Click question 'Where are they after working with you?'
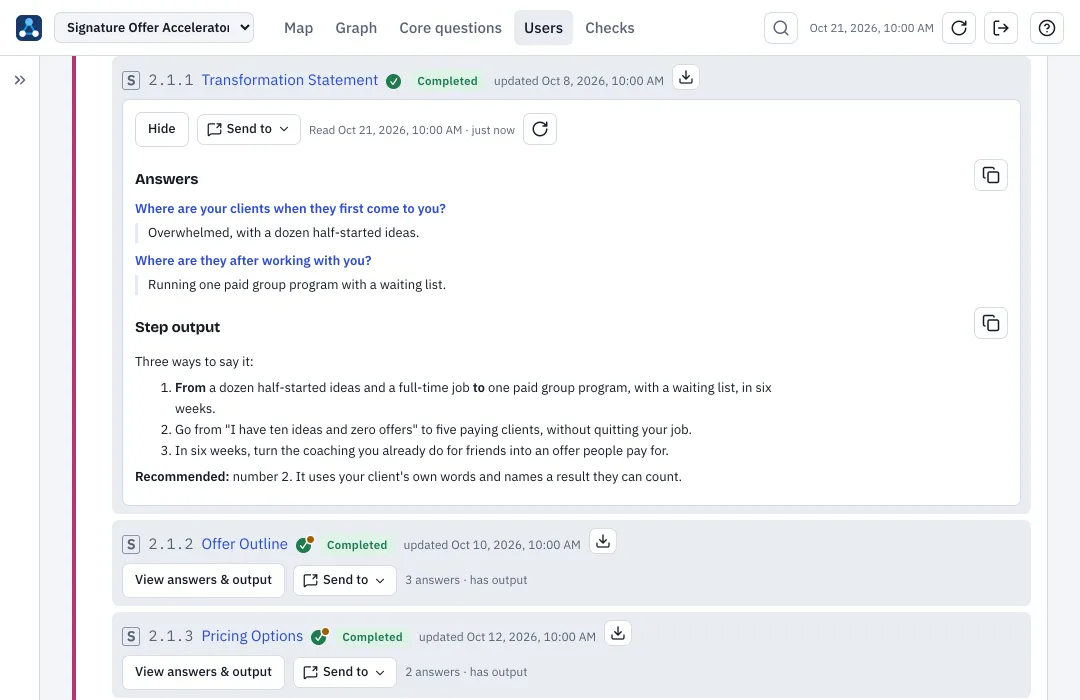The image size is (1080, 700). (253, 260)
